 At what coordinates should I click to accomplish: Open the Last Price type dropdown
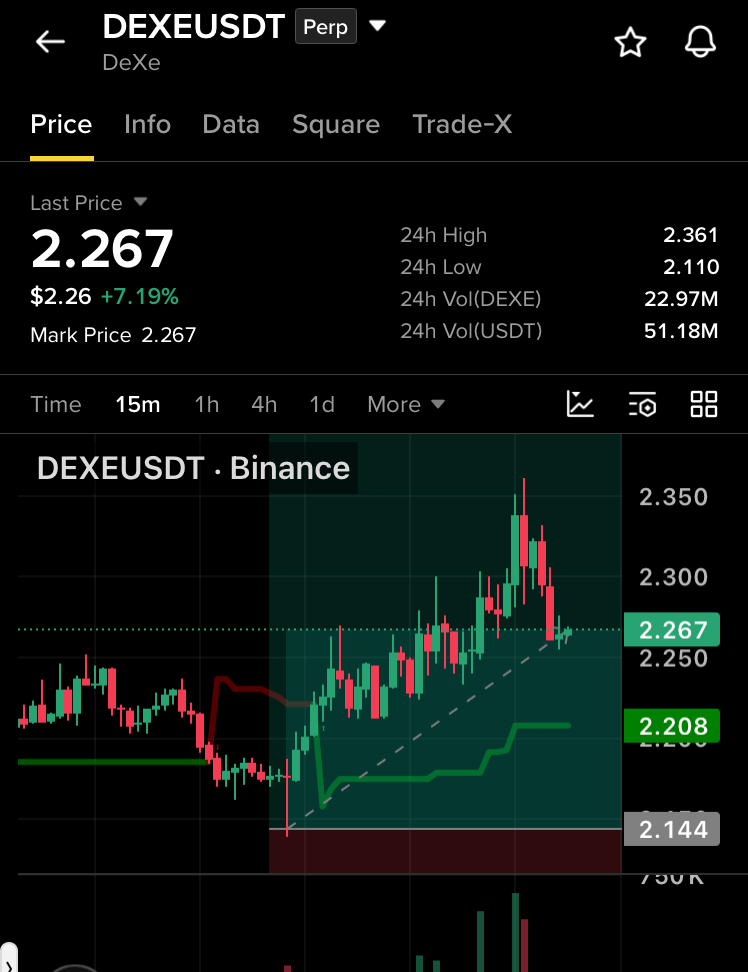(x=141, y=202)
